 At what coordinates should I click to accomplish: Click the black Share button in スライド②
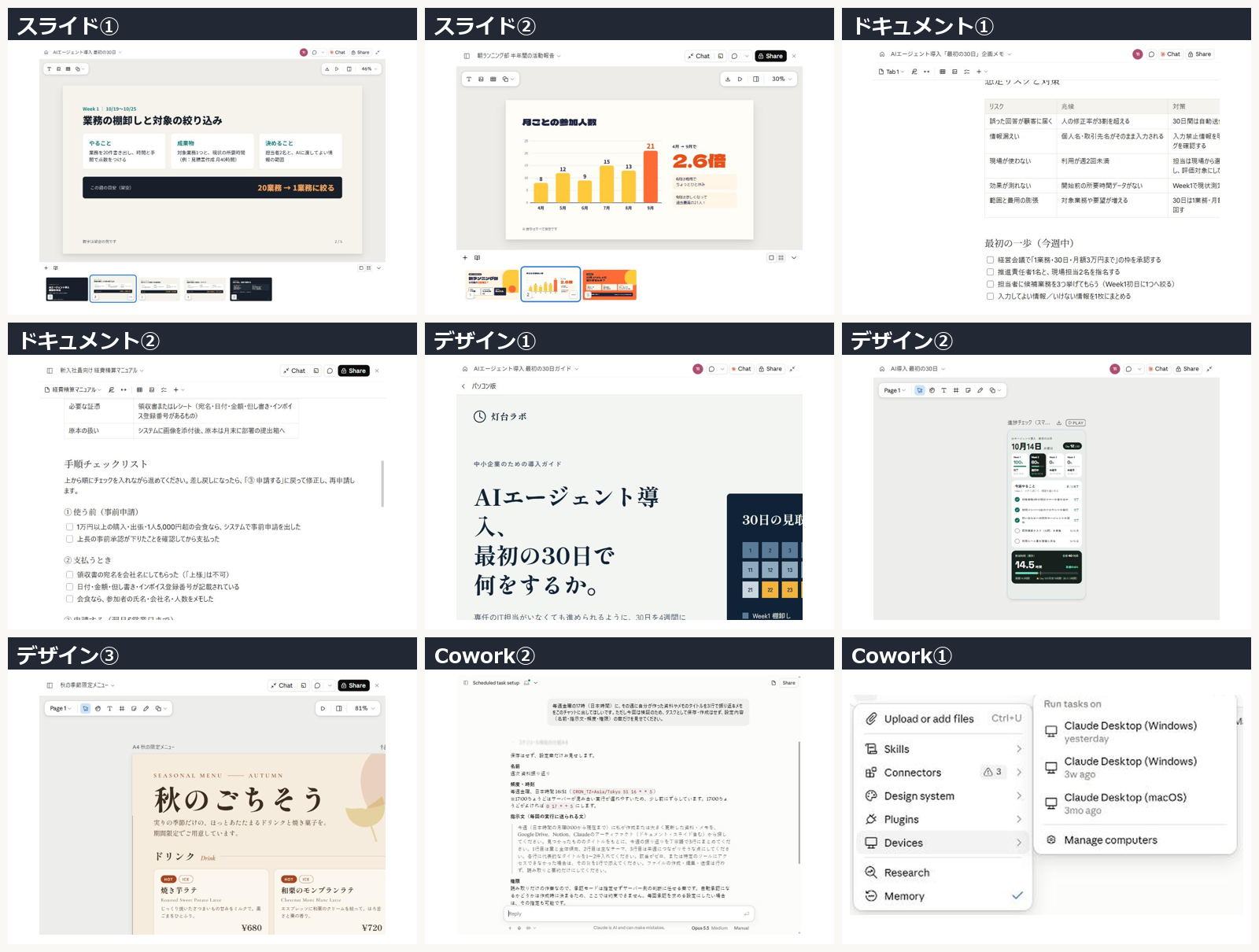770,56
